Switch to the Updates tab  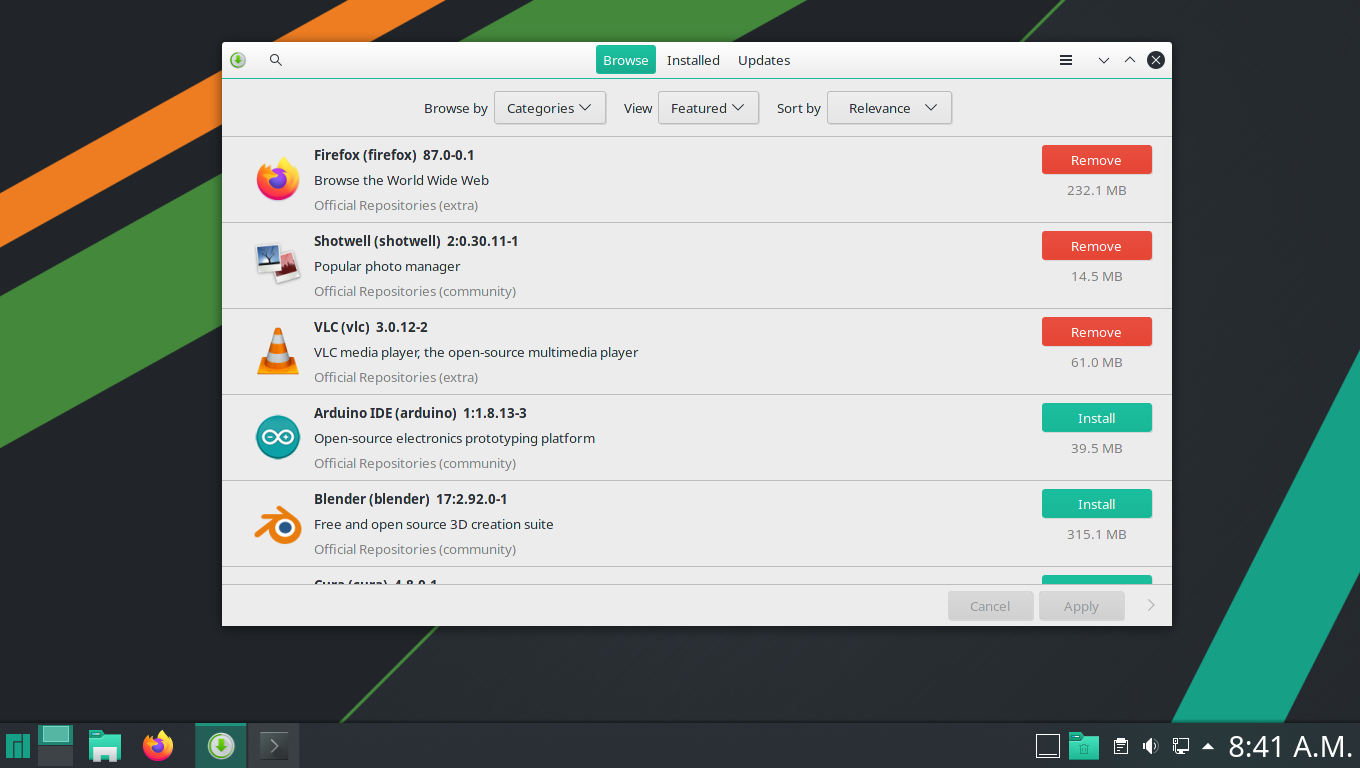[764, 60]
